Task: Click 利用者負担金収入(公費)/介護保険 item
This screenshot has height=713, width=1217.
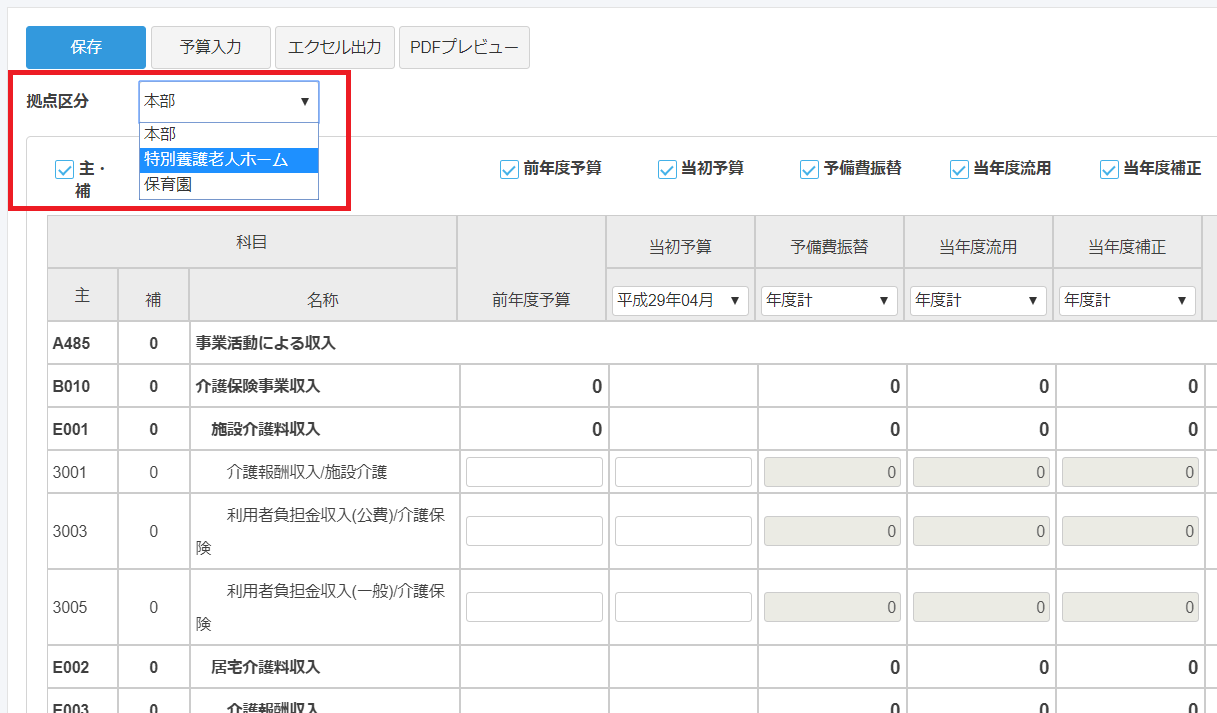Action: pos(319,531)
